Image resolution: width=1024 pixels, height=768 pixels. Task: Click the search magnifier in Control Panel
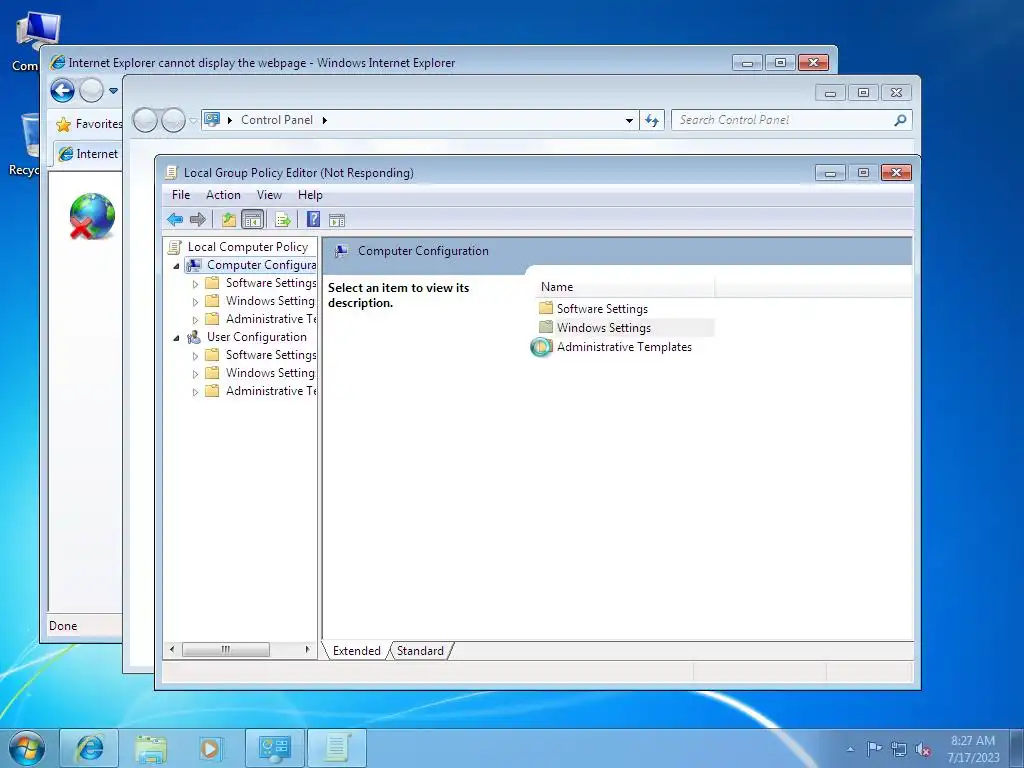coord(900,120)
